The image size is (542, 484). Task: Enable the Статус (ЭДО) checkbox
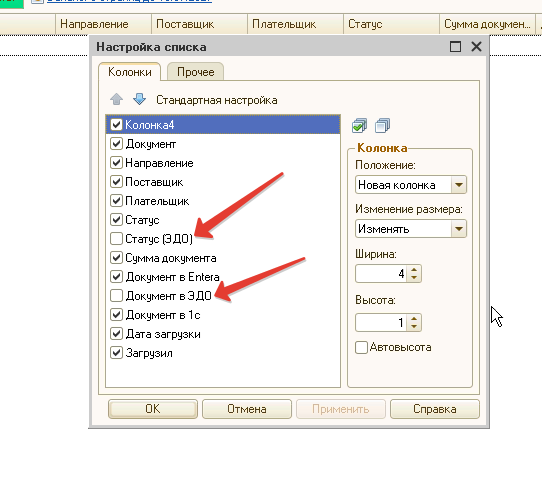pos(116,239)
